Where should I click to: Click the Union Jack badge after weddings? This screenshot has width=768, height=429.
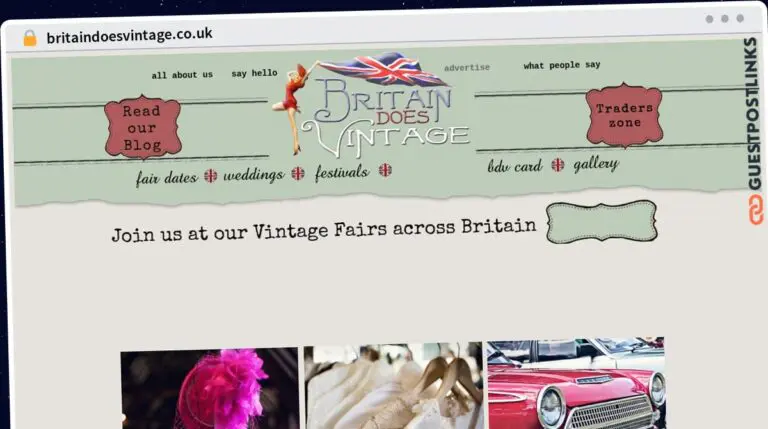298,173
